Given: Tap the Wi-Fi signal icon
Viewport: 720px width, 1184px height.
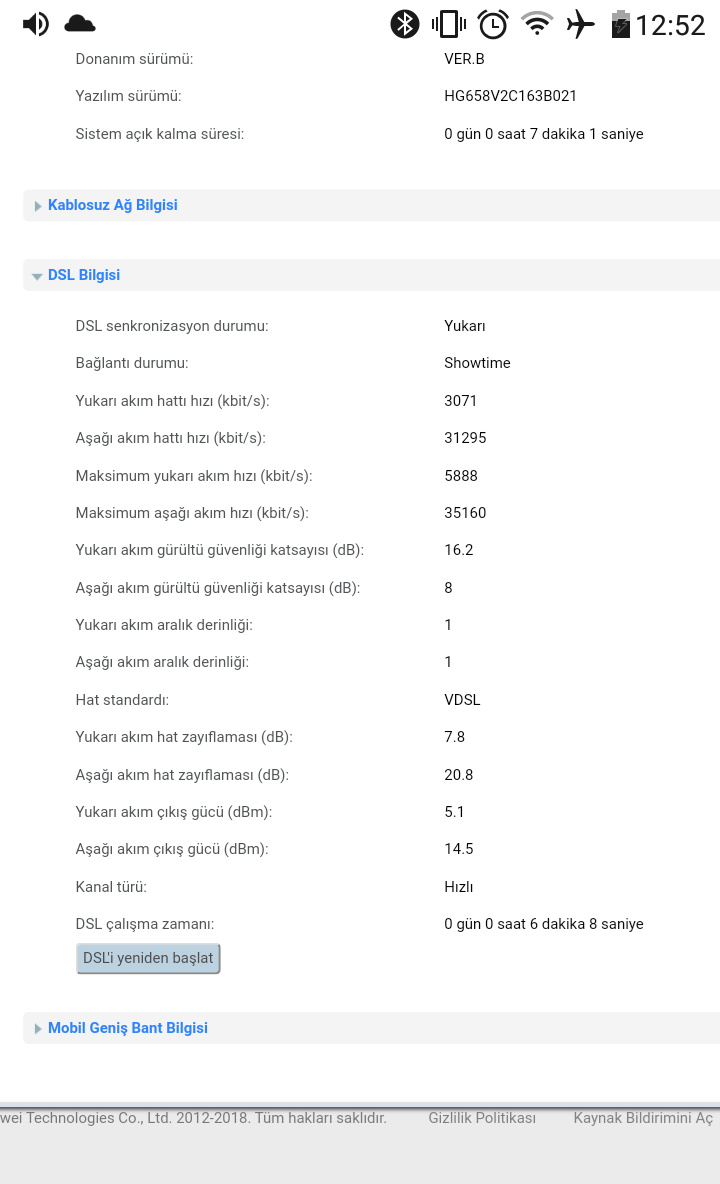Looking at the screenshot, I should (x=537, y=24).
